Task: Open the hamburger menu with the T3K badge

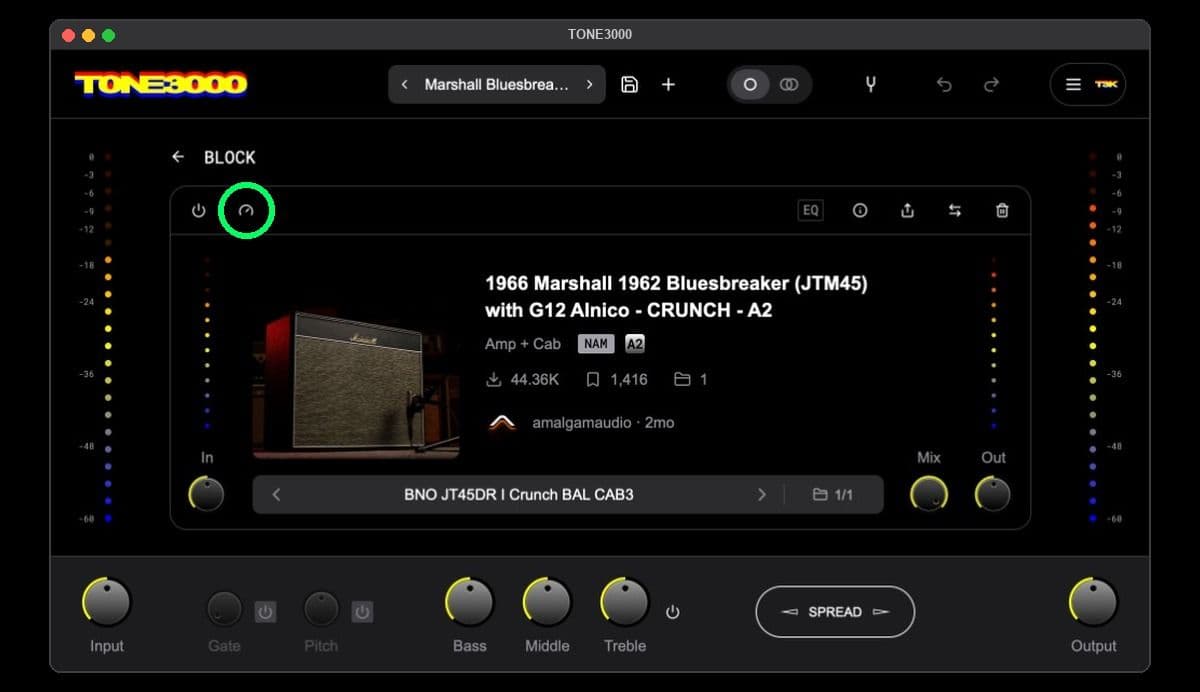Action: click(1088, 85)
